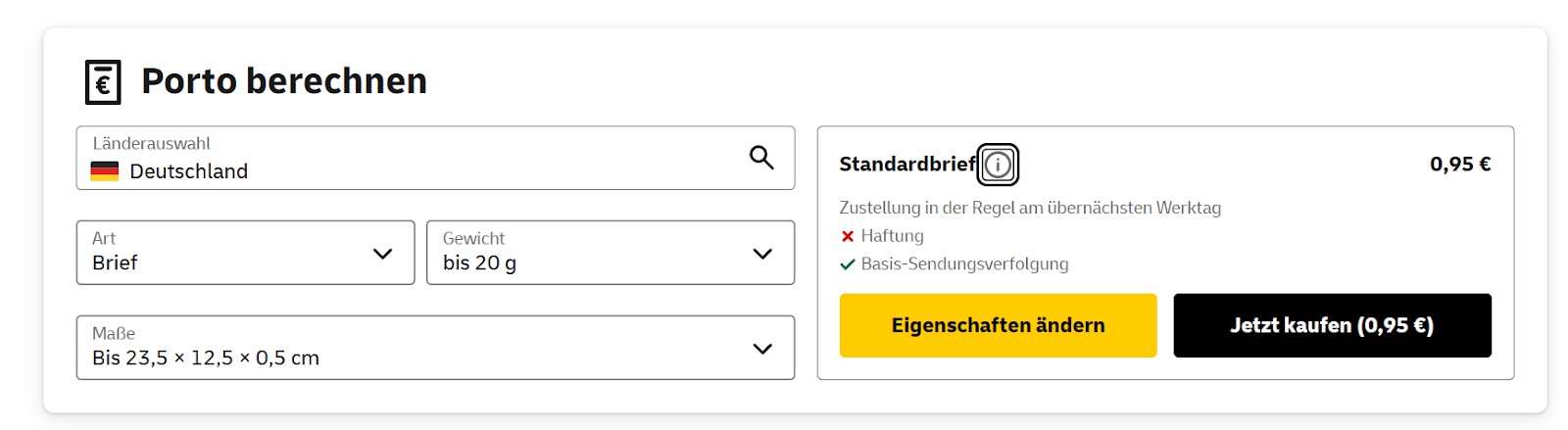This screenshot has height=430, width=1568.
Task: Focus the Länderauswahl field showing Deutschland
Action: pyautogui.click(x=412, y=159)
